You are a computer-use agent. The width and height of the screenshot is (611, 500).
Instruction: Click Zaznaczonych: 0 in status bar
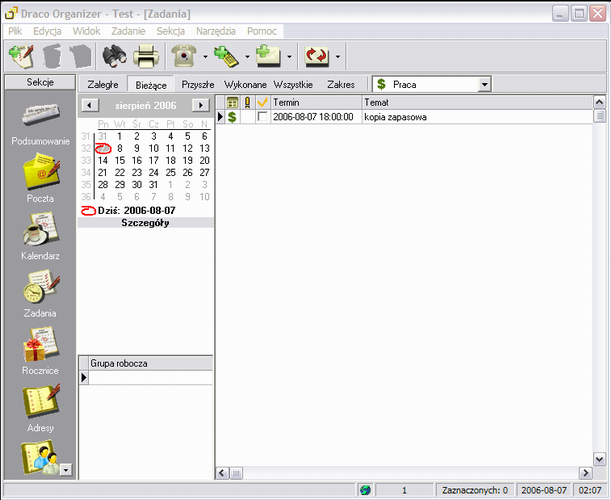pos(475,490)
